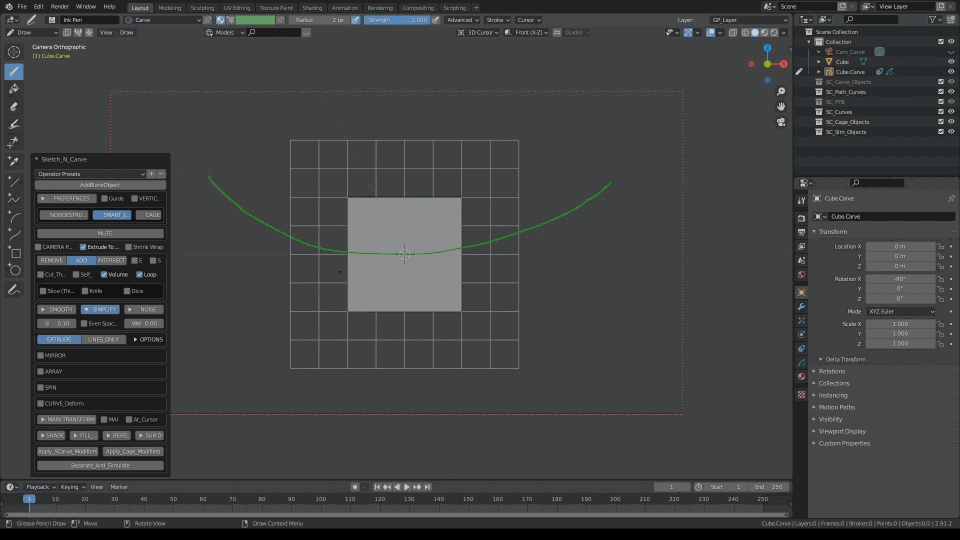The height and width of the screenshot is (540, 960).
Task: Adjust the Strength slider
Action: coord(398,19)
